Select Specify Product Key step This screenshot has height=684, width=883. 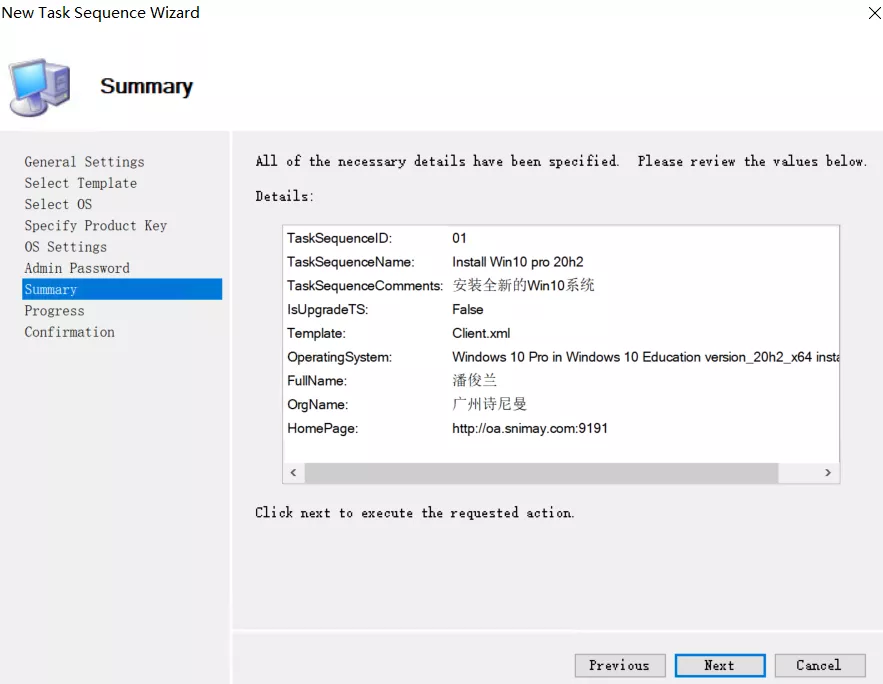coord(95,226)
